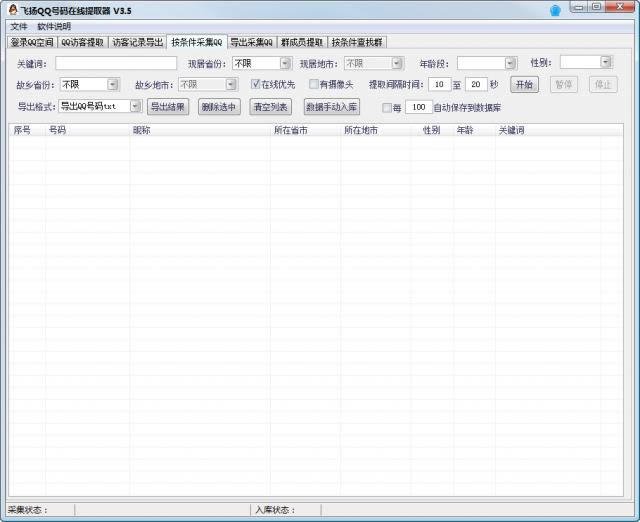Image resolution: width=640 pixels, height=522 pixels.
Task: Open the 软件说明 menu
Action: tap(54, 26)
